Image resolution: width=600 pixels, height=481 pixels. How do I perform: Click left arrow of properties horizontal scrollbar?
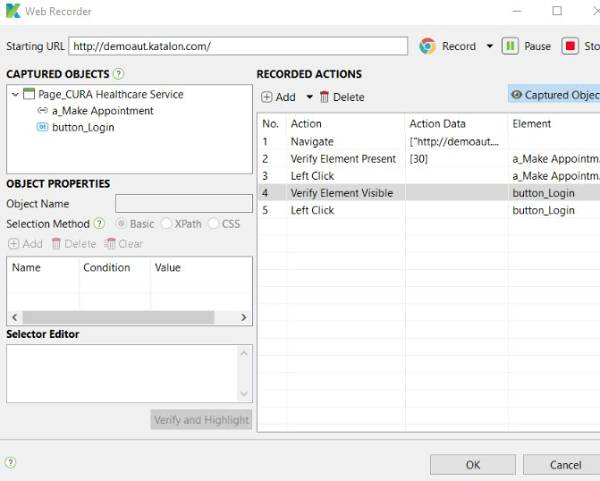(x=15, y=317)
